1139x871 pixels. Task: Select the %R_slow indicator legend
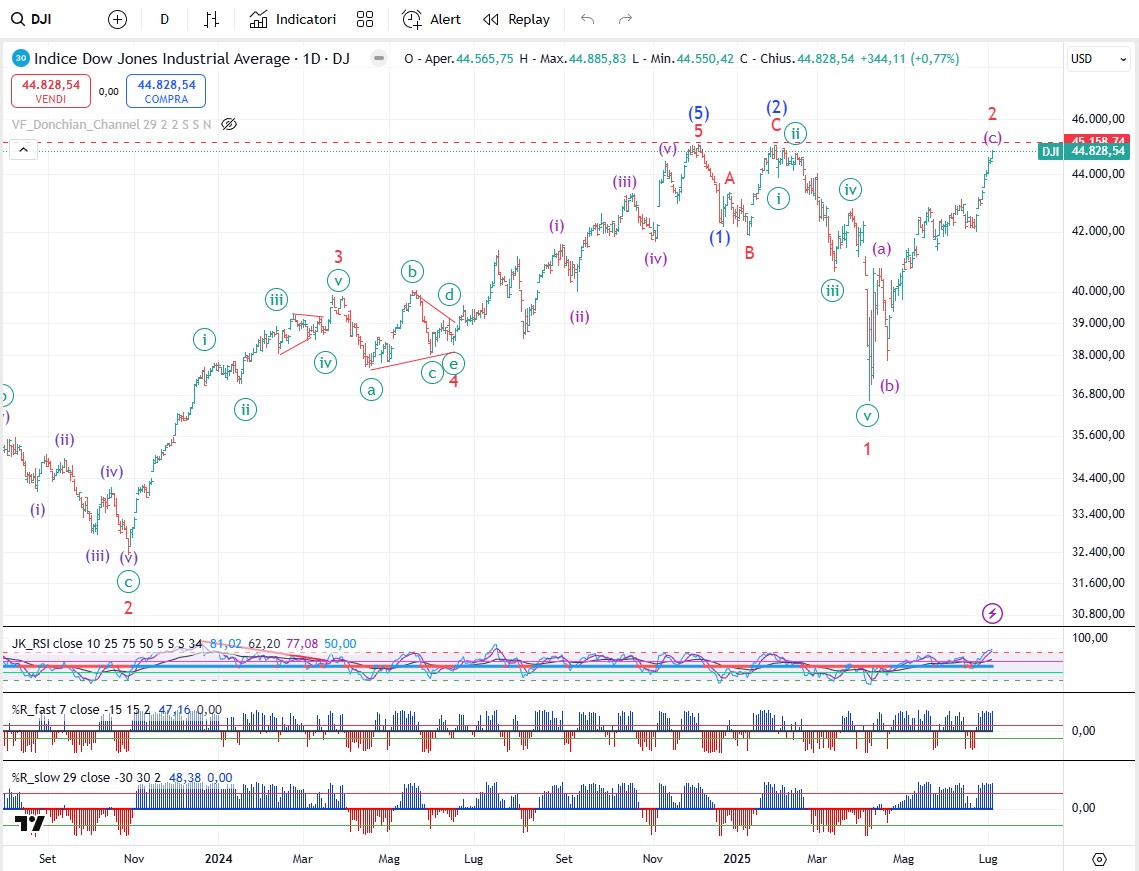86,777
